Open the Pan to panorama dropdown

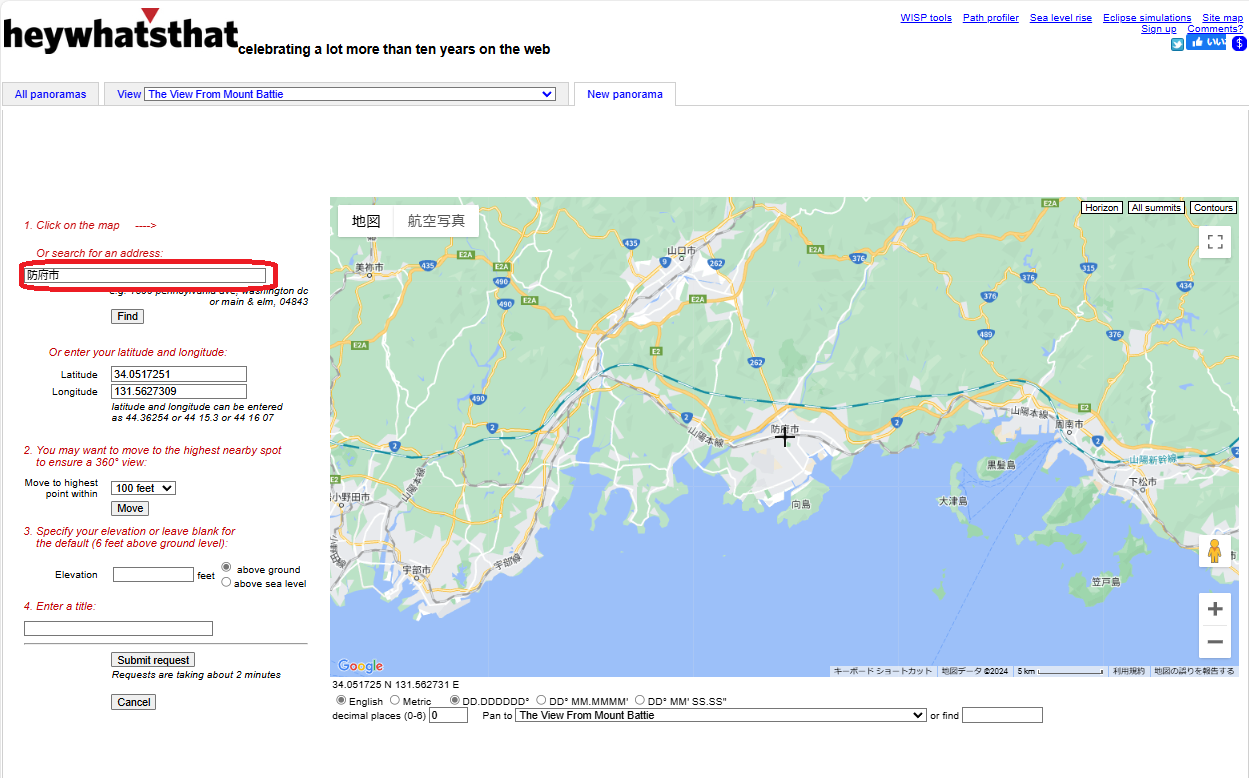721,715
